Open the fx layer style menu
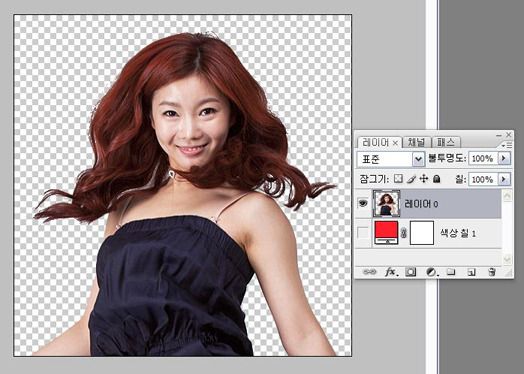Viewport: 524px width, 374px height. click(391, 272)
